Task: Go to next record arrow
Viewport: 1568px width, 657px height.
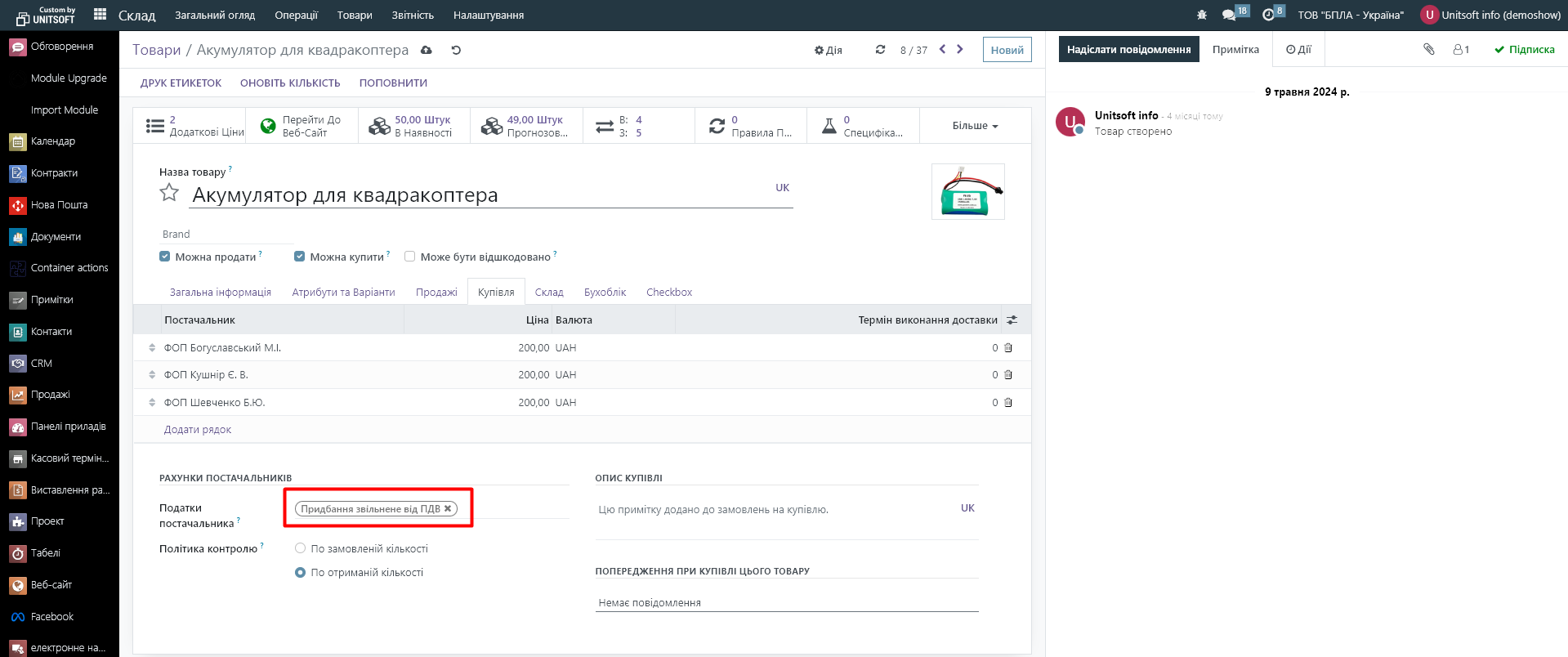Action: [x=960, y=50]
